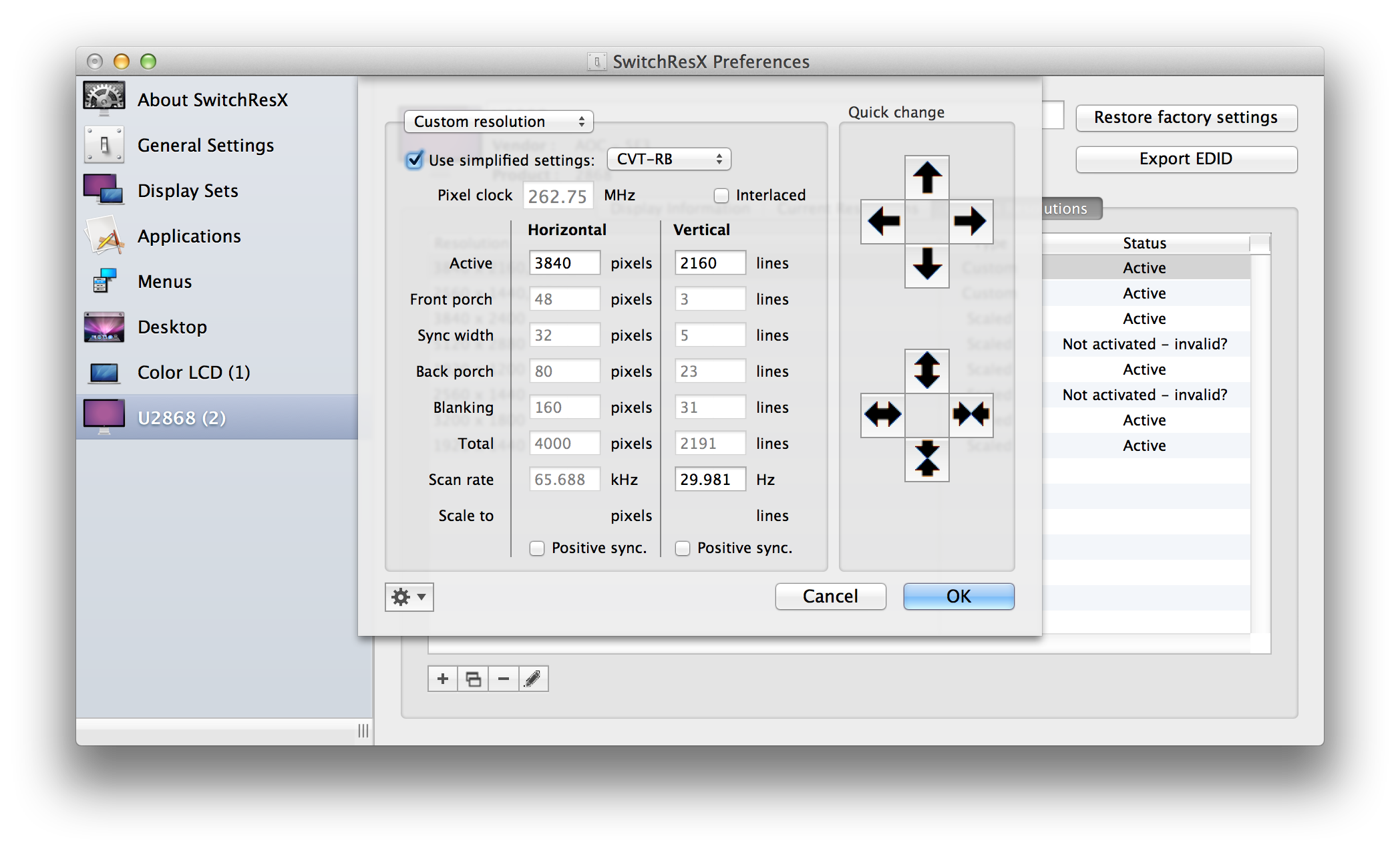The height and width of the screenshot is (851, 1400).
Task: Click the pencil edit resolution icon
Action: pos(533,679)
